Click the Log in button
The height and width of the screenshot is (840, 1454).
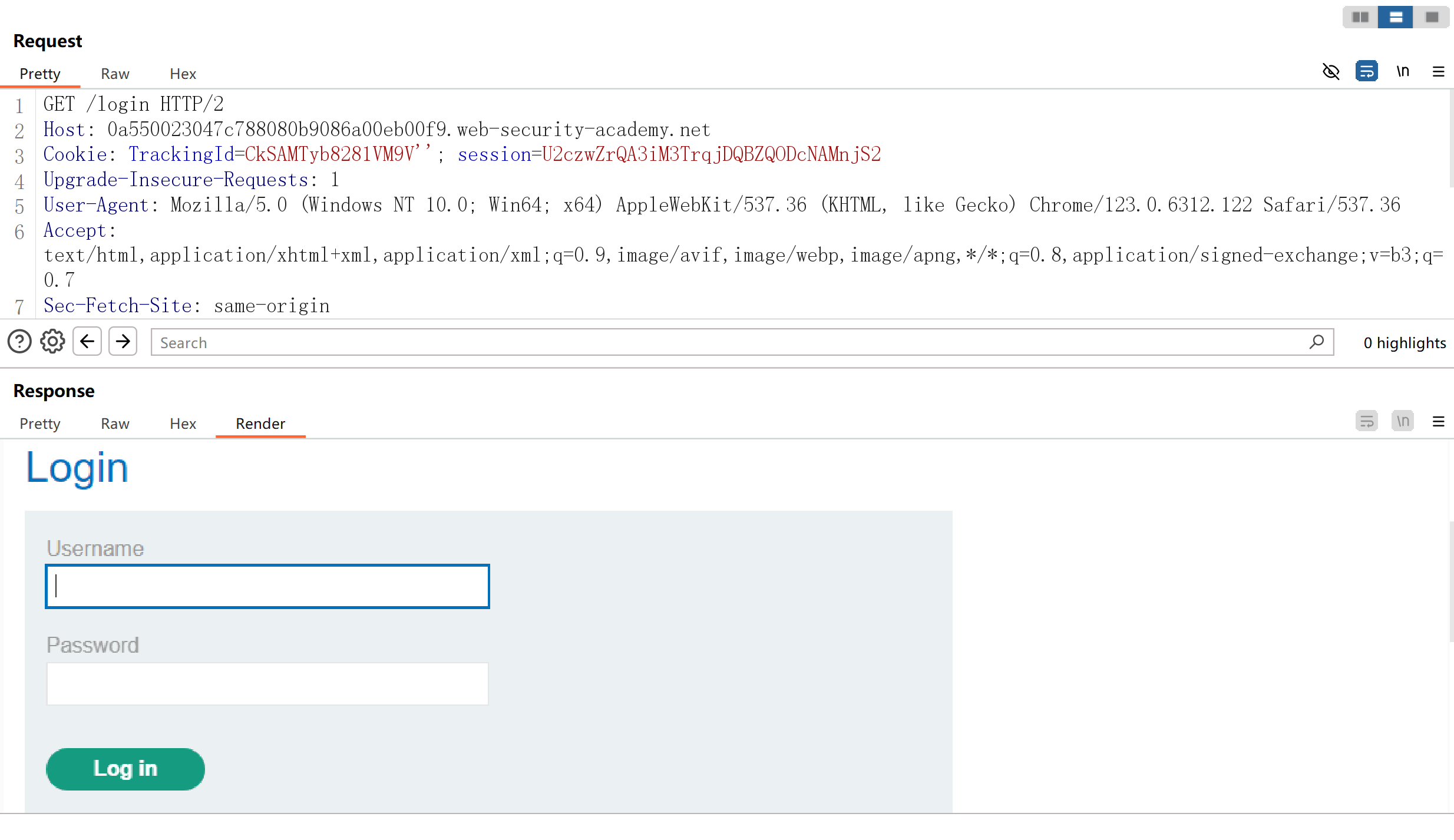(x=125, y=769)
